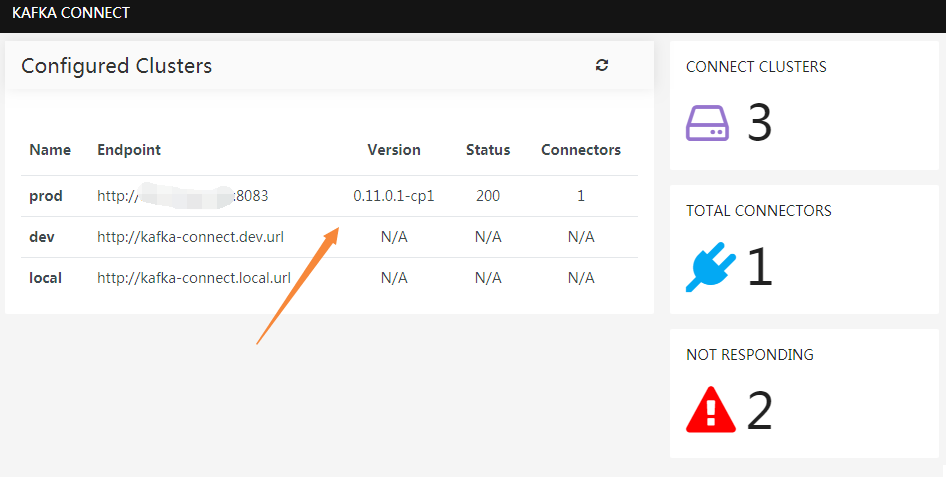Viewport: 946px width, 478px height.
Task: Click the Status column header
Action: tap(488, 150)
